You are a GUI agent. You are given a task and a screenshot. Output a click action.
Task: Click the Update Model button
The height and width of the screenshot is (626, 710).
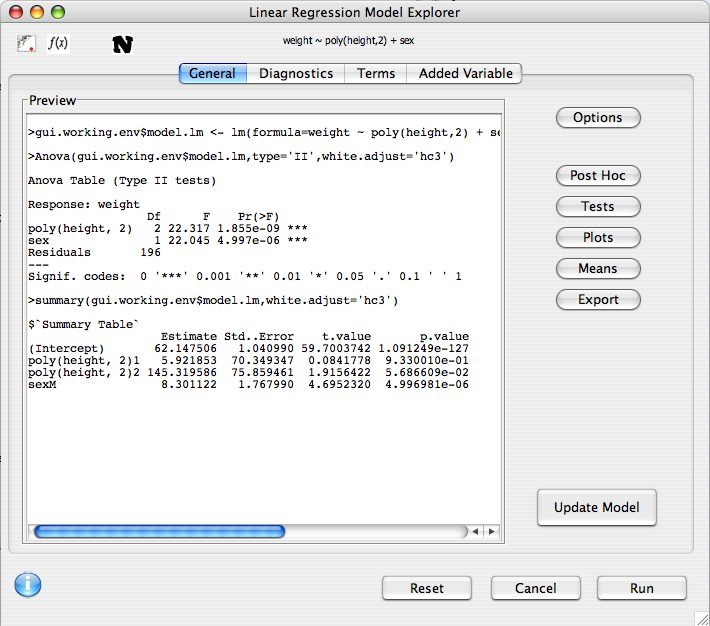597,507
